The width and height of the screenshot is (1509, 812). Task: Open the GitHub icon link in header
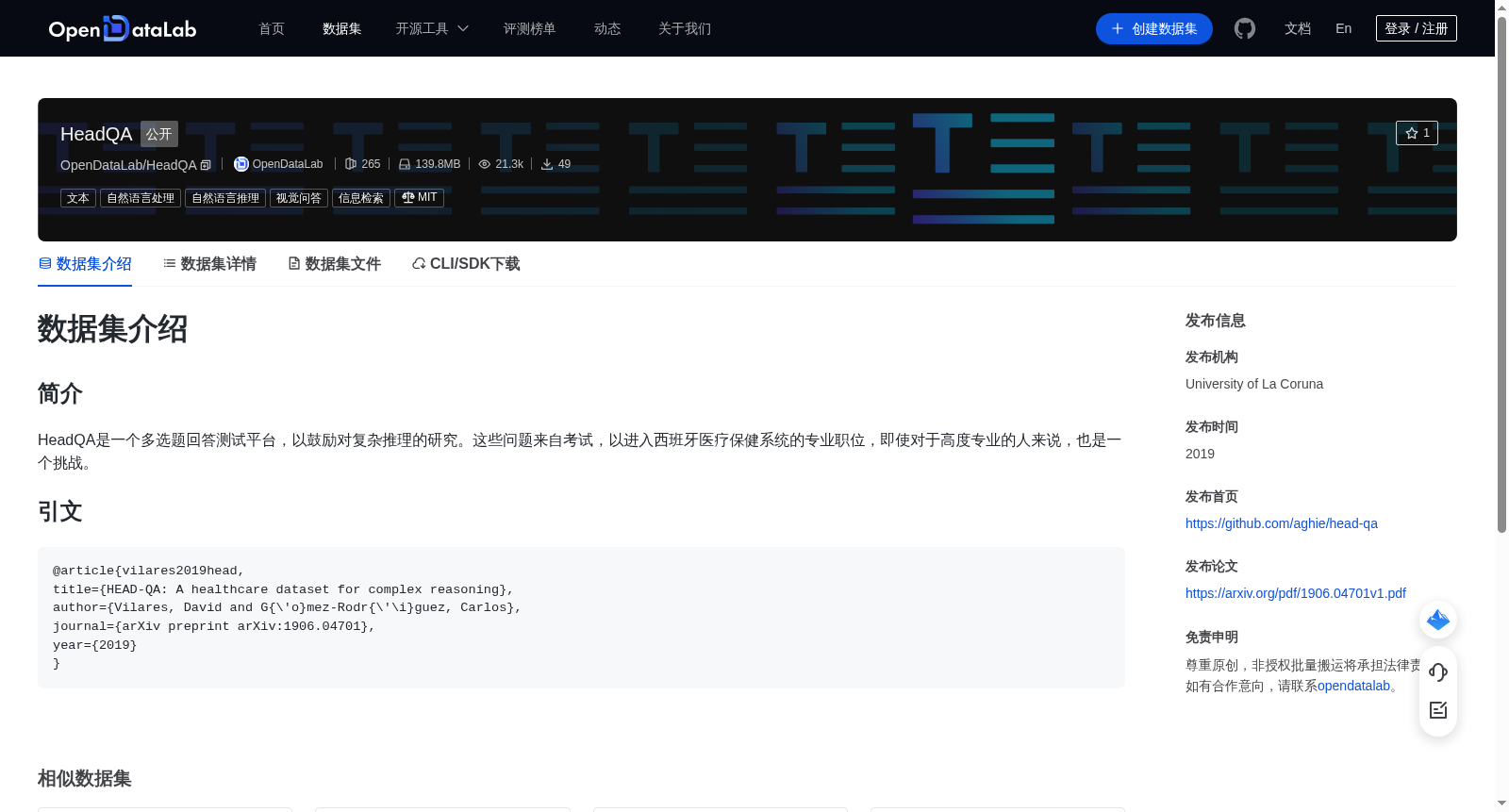point(1245,28)
